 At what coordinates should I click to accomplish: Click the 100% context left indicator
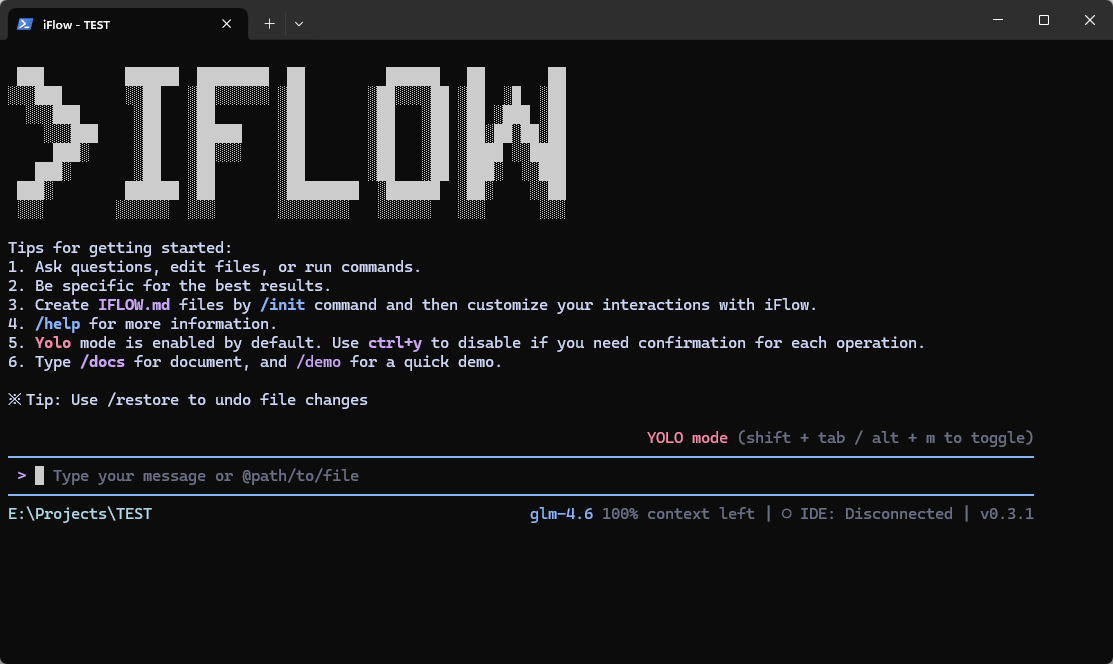click(678, 513)
